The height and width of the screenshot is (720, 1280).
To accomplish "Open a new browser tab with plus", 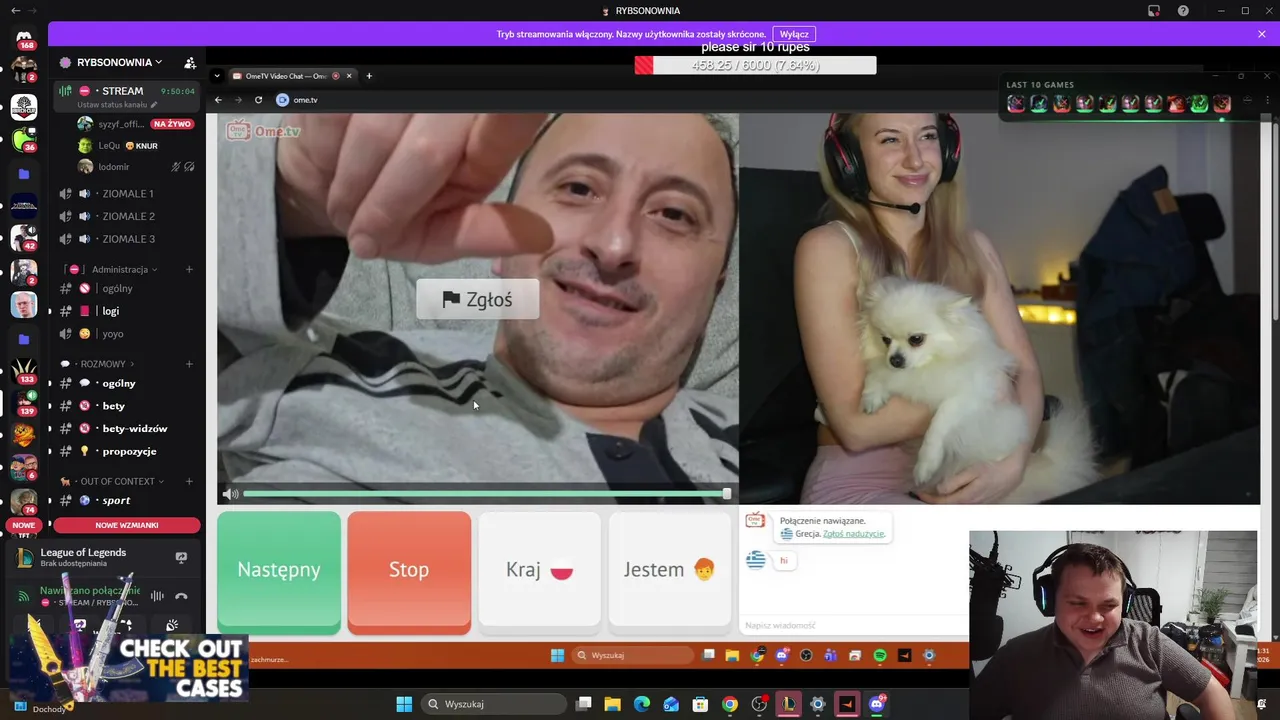I will point(369,76).
